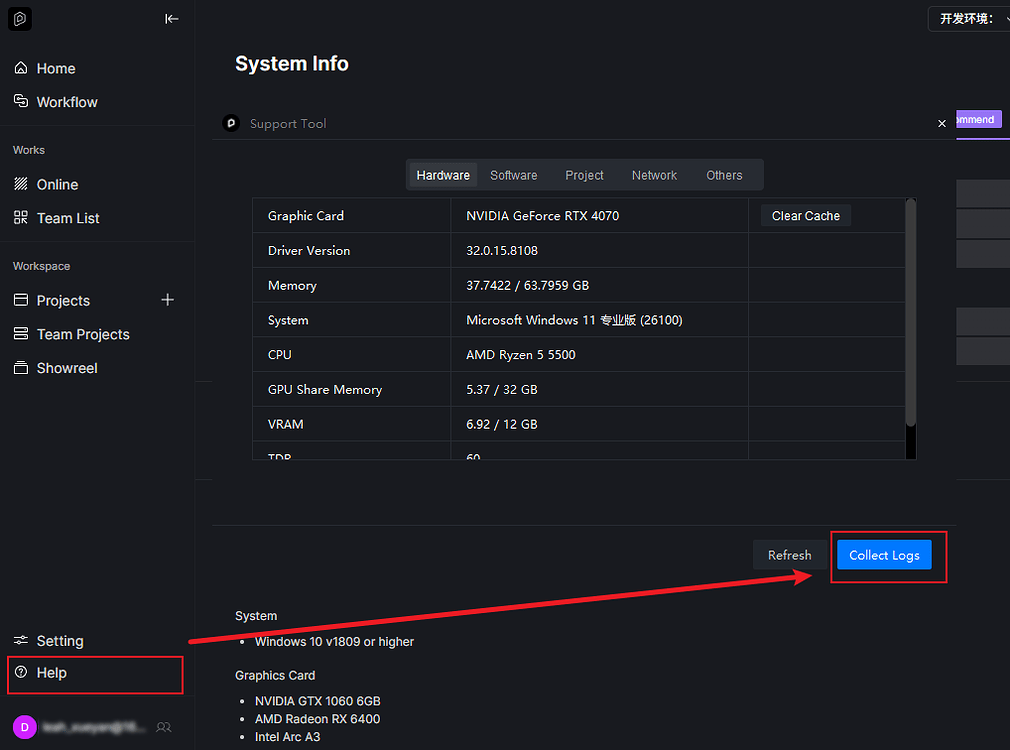Click Intel Arc A3 requirement
Viewport: 1010px width, 750px height.
click(287, 737)
